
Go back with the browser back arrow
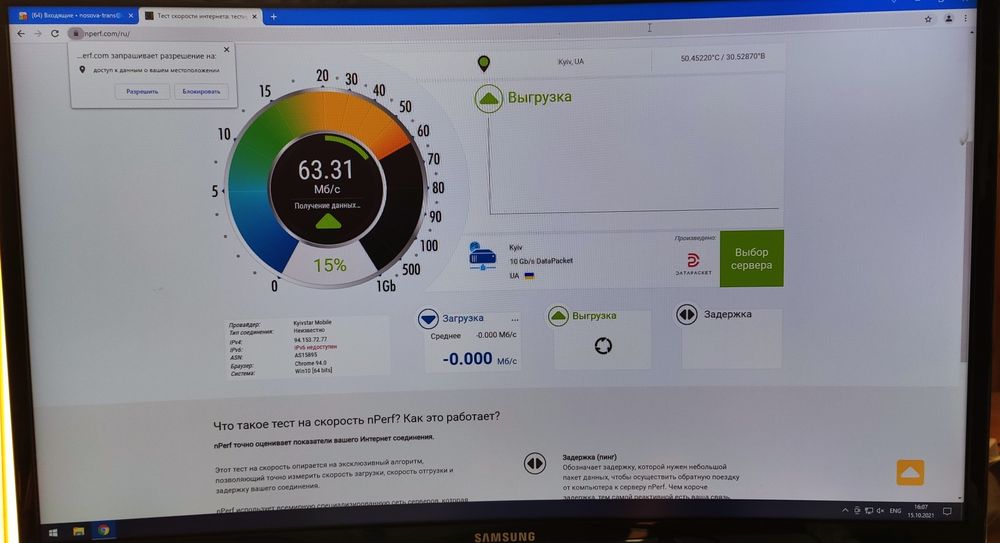21,33
